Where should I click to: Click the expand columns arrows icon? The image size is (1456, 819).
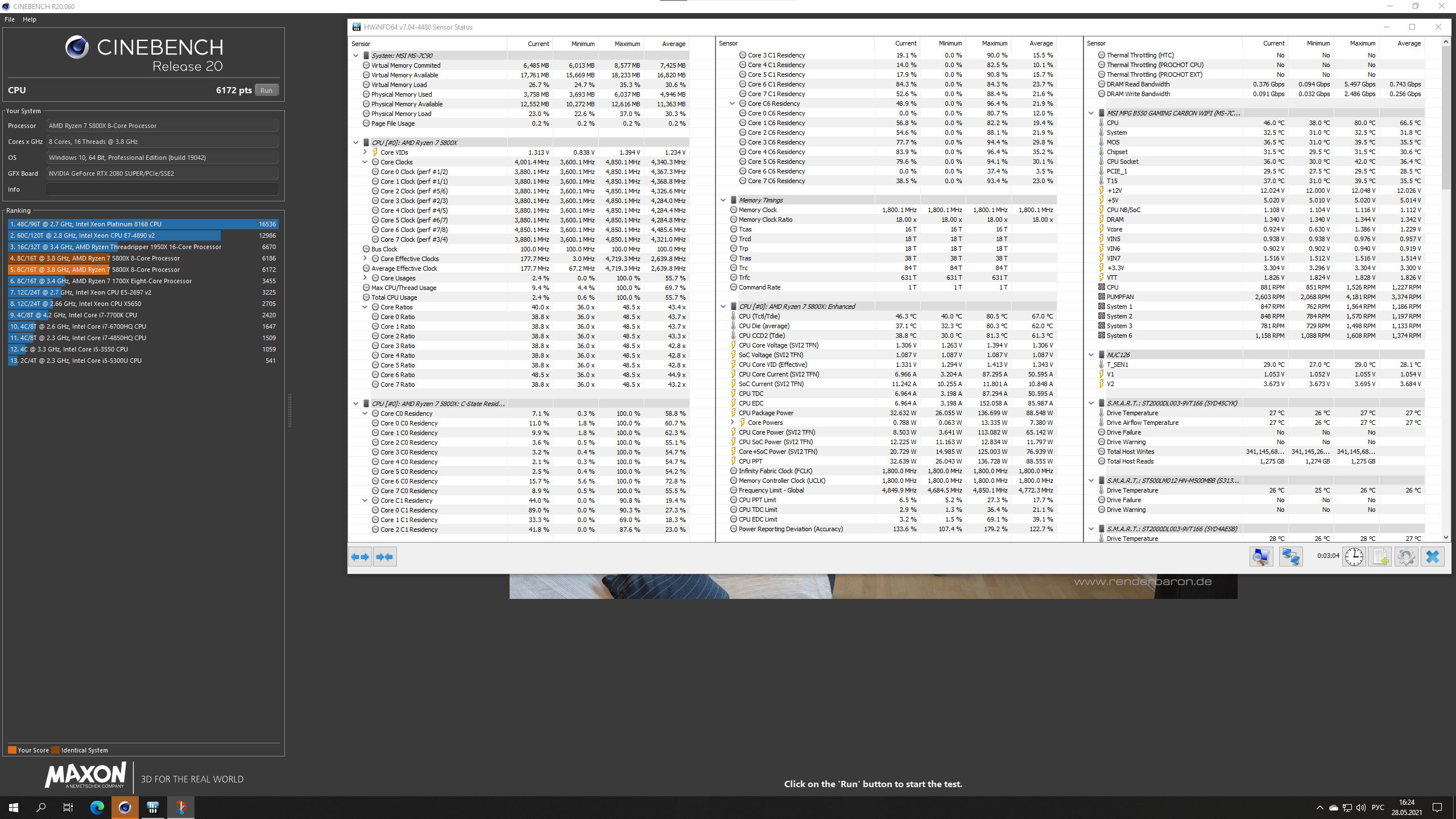click(360, 556)
